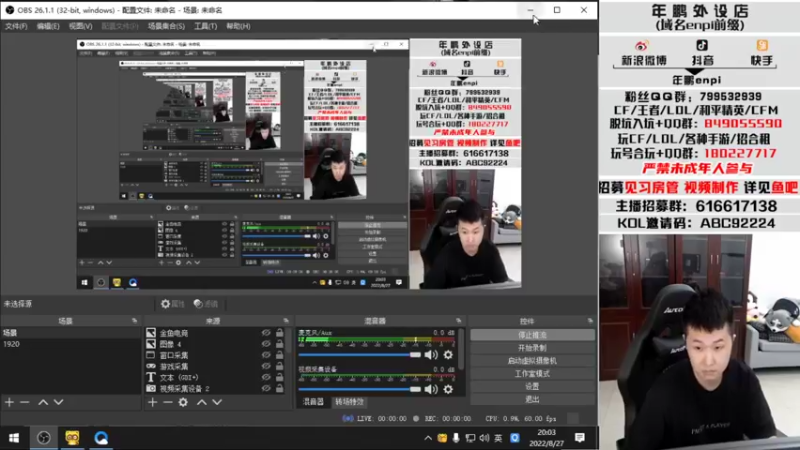Move the scene up in the 场景 panel
Viewport: 800px width, 450px height.
point(43,403)
